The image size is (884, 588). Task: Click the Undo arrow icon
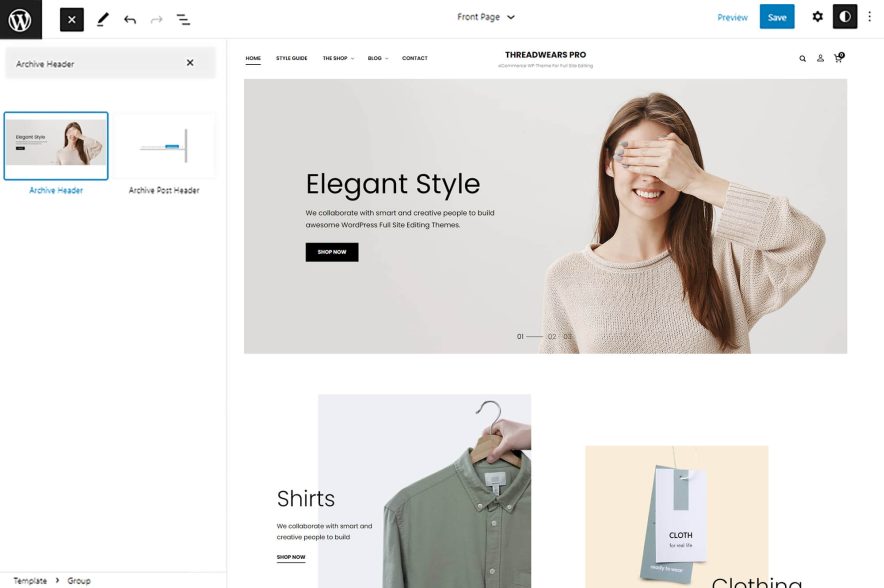[x=129, y=18]
